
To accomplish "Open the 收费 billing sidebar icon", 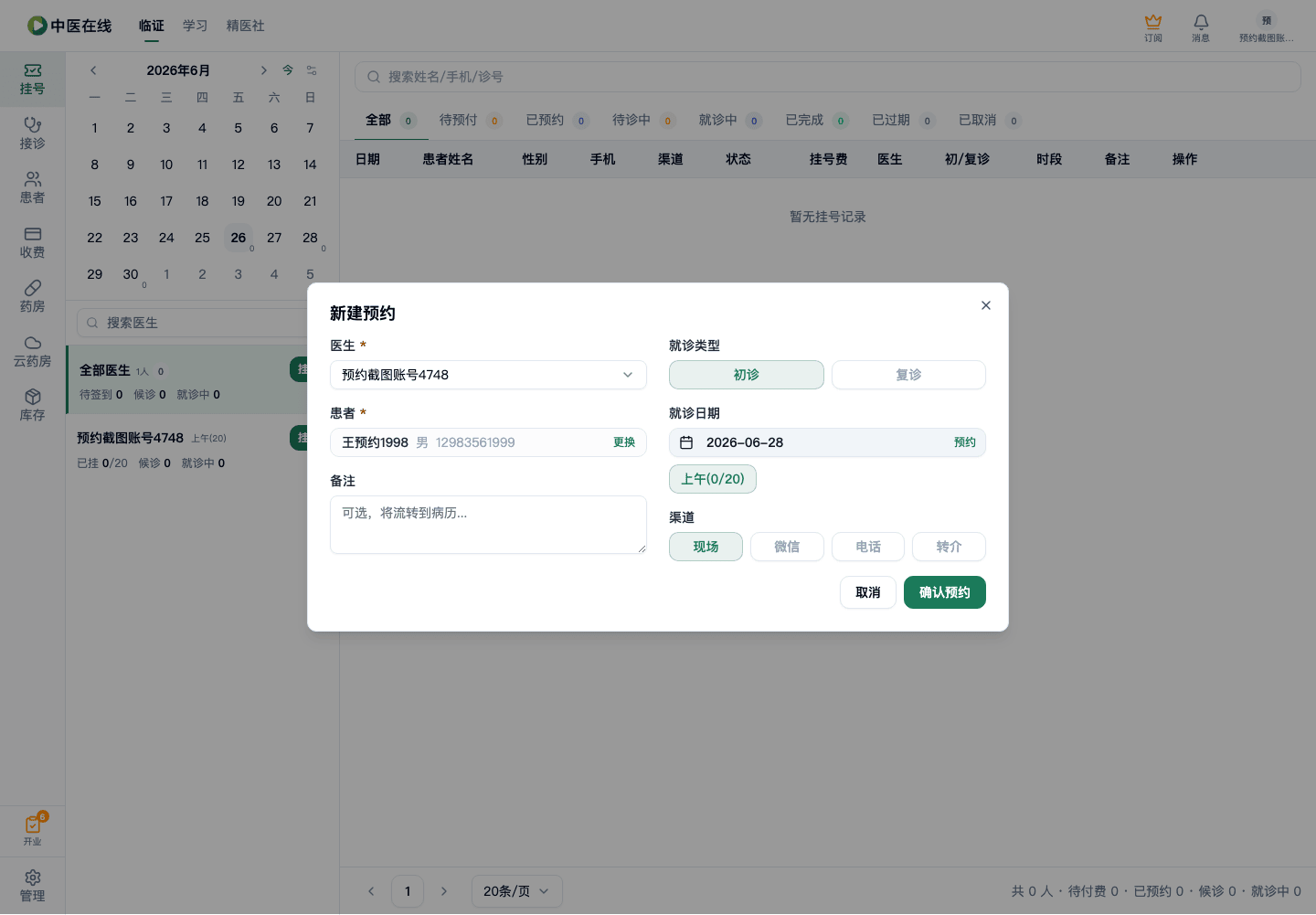I will pyautogui.click(x=32, y=243).
